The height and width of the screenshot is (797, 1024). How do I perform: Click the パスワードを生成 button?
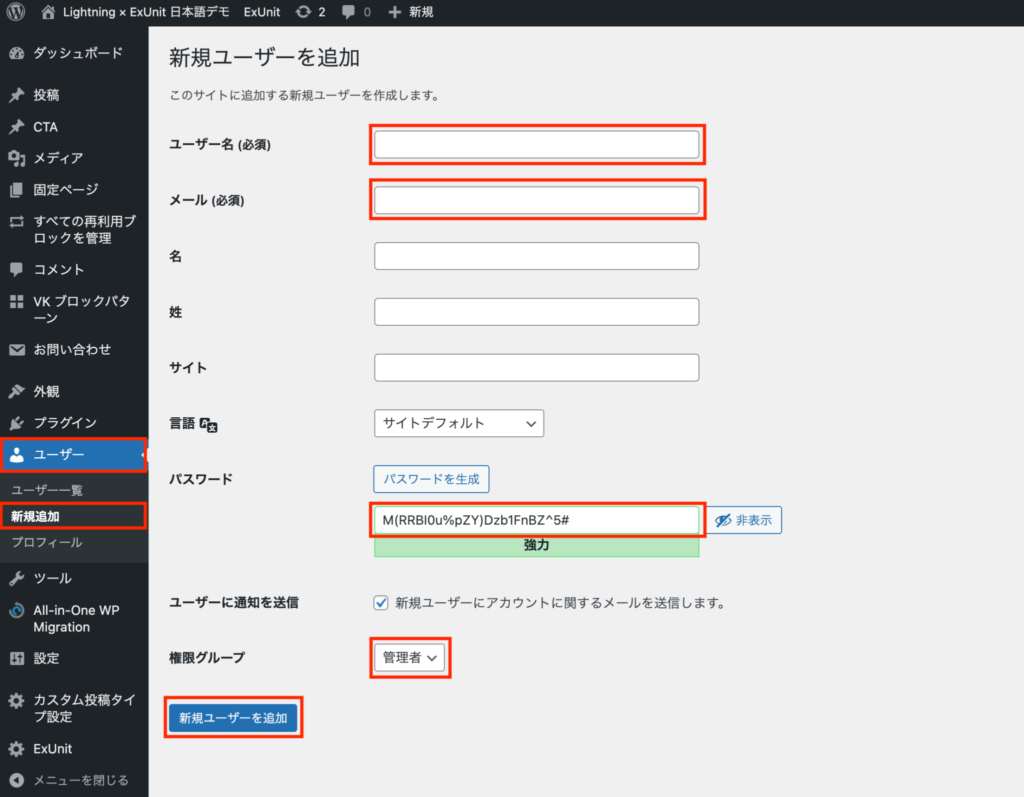tap(431, 479)
